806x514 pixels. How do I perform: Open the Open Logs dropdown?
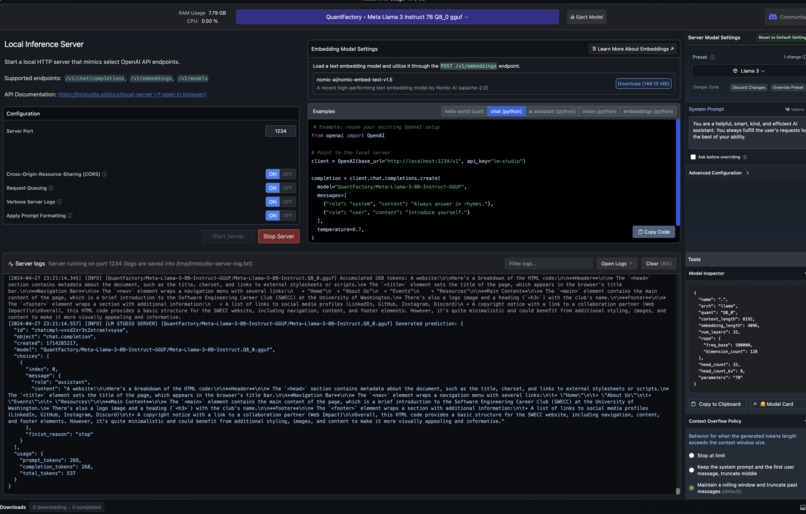click(616, 264)
